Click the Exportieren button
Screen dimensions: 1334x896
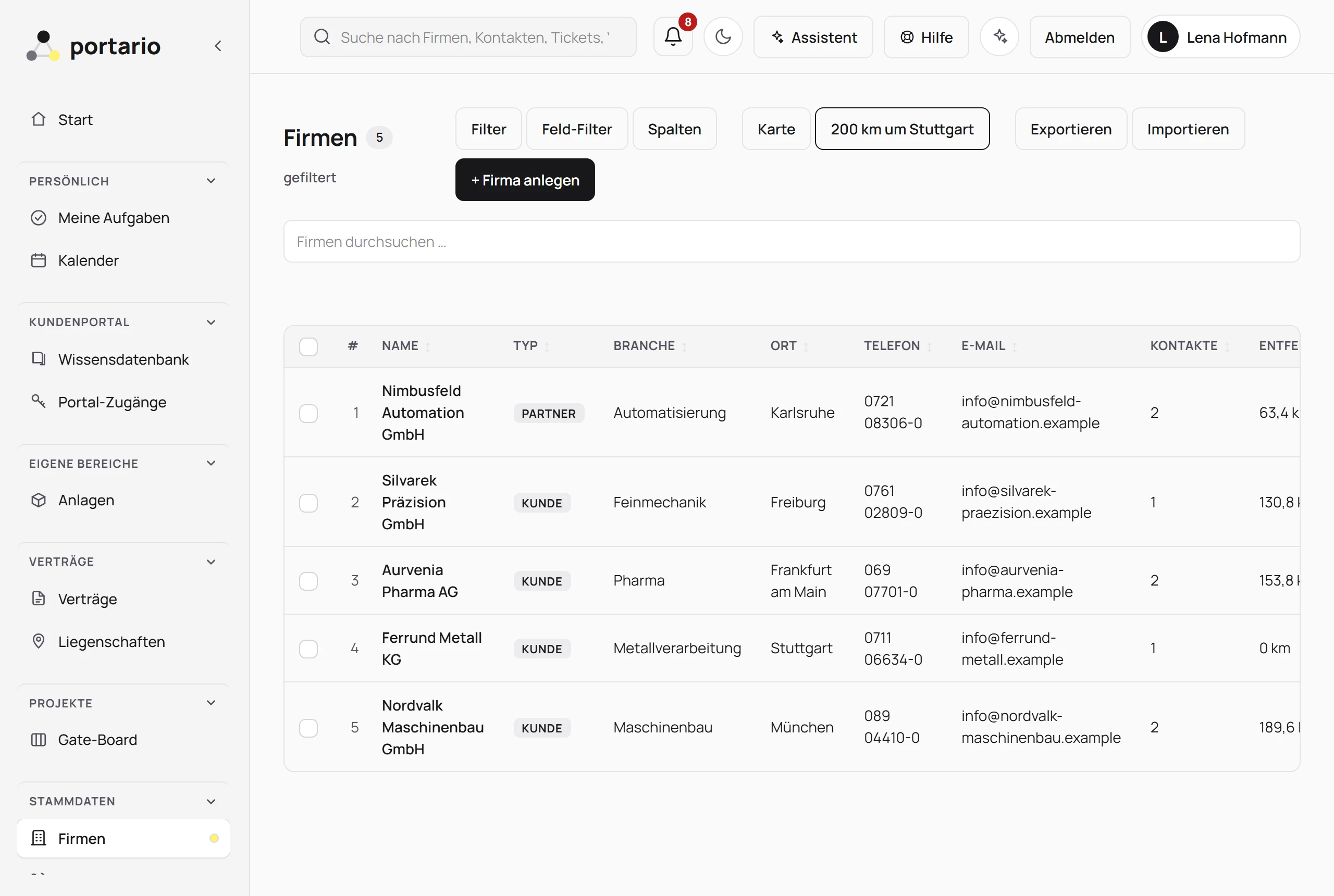[1070, 129]
